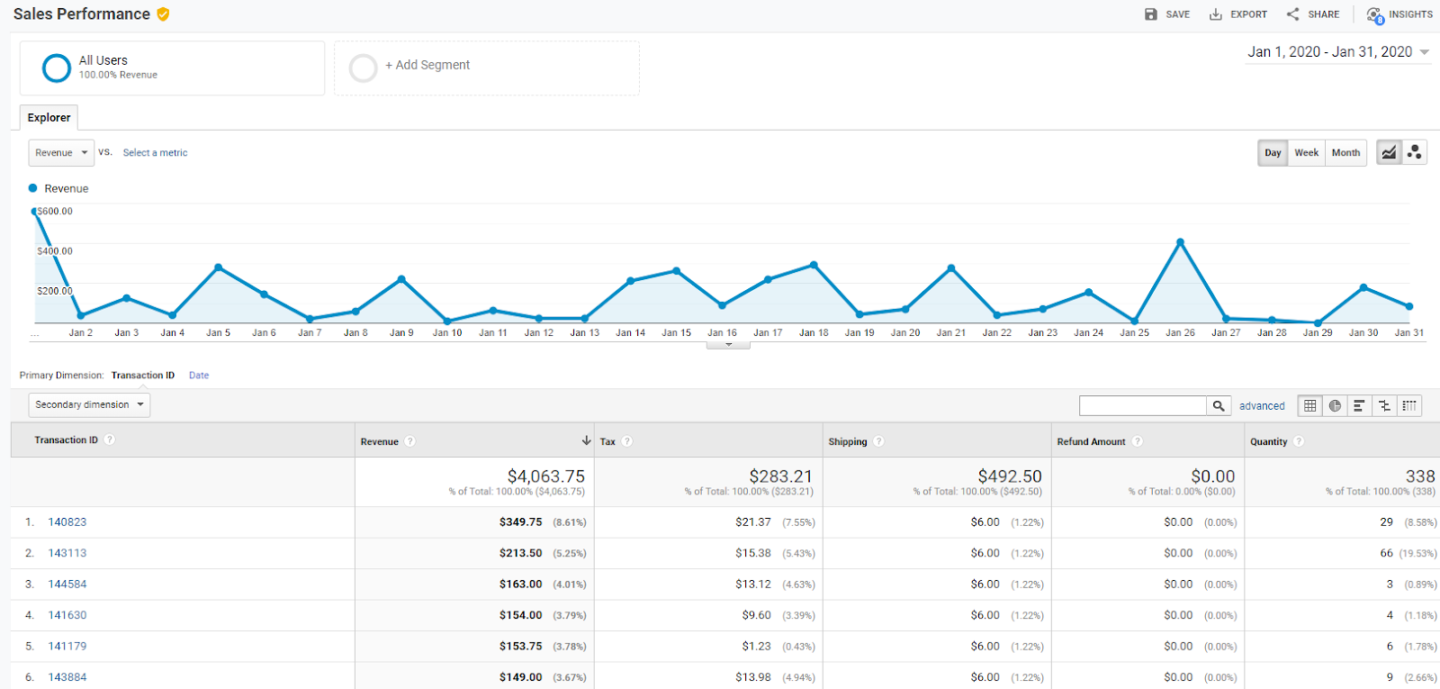
Task: Click the verified shield badge icon
Action: pyautogui.click(x=163, y=14)
